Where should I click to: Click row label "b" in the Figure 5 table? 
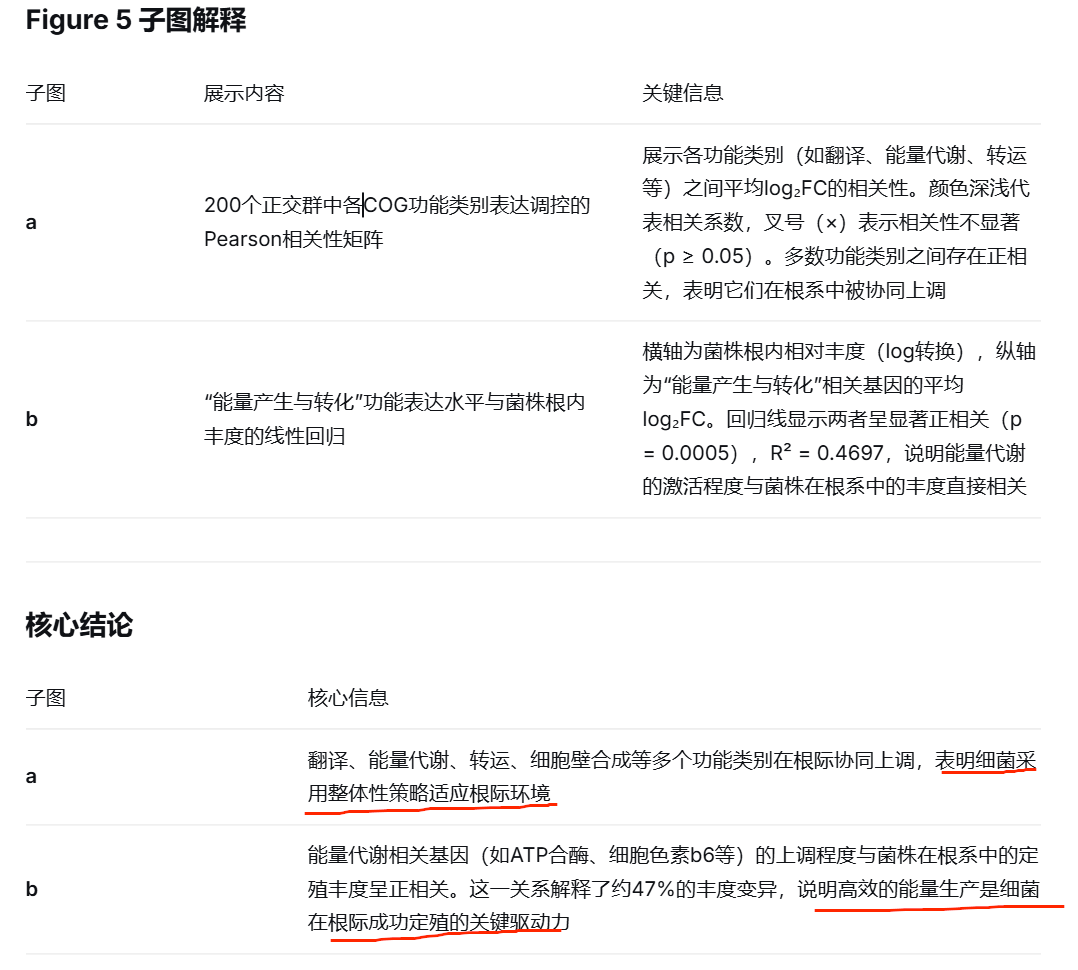tap(32, 419)
